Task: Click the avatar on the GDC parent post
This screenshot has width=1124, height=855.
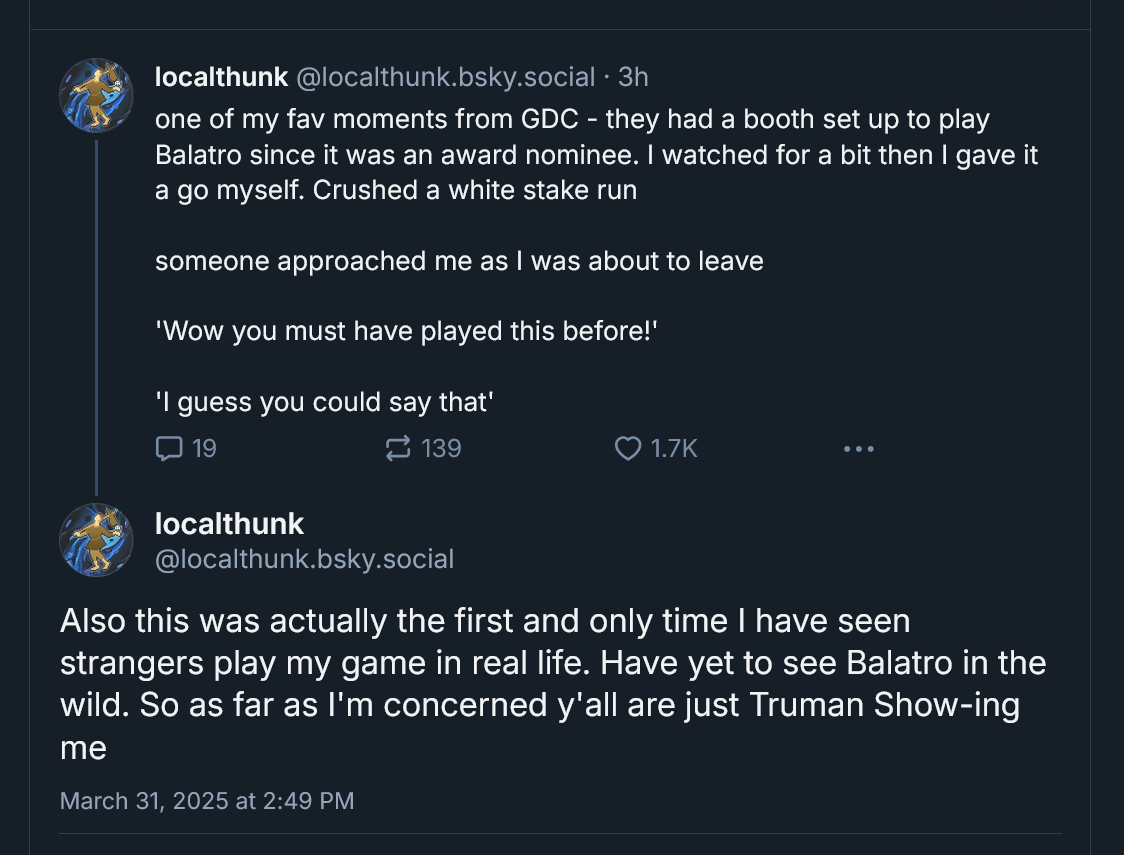Action: (96, 95)
